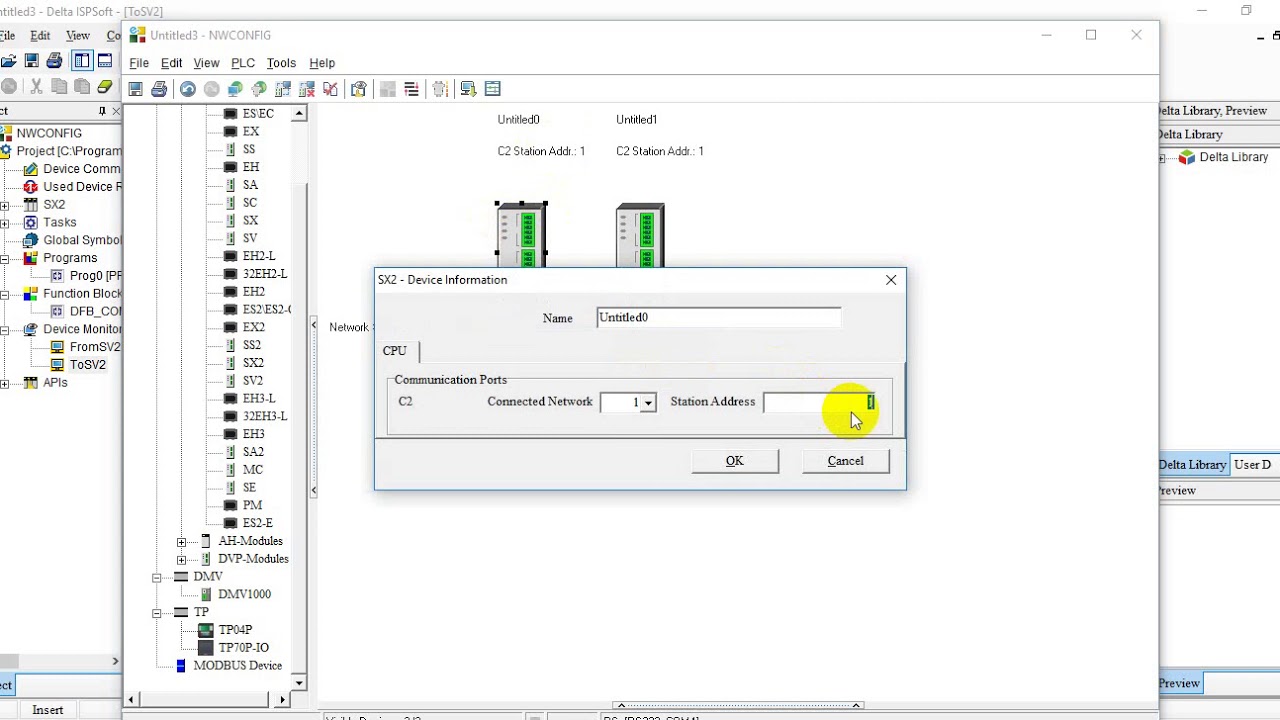Close SX2 Device Information dialog
The height and width of the screenshot is (720, 1280).
click(x=891, y=280)
